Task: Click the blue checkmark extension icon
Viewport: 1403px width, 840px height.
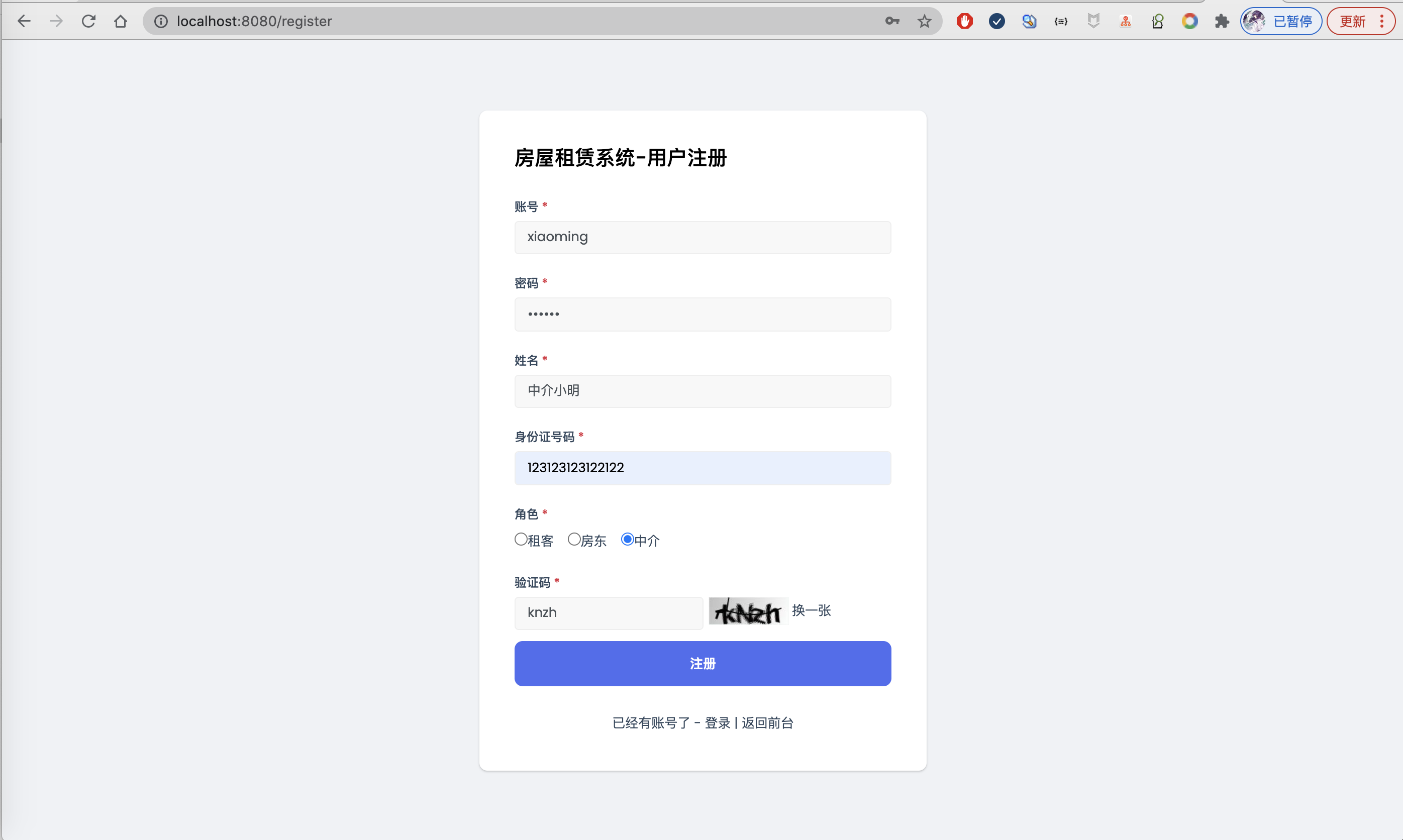Action: [x=996, y=22]
